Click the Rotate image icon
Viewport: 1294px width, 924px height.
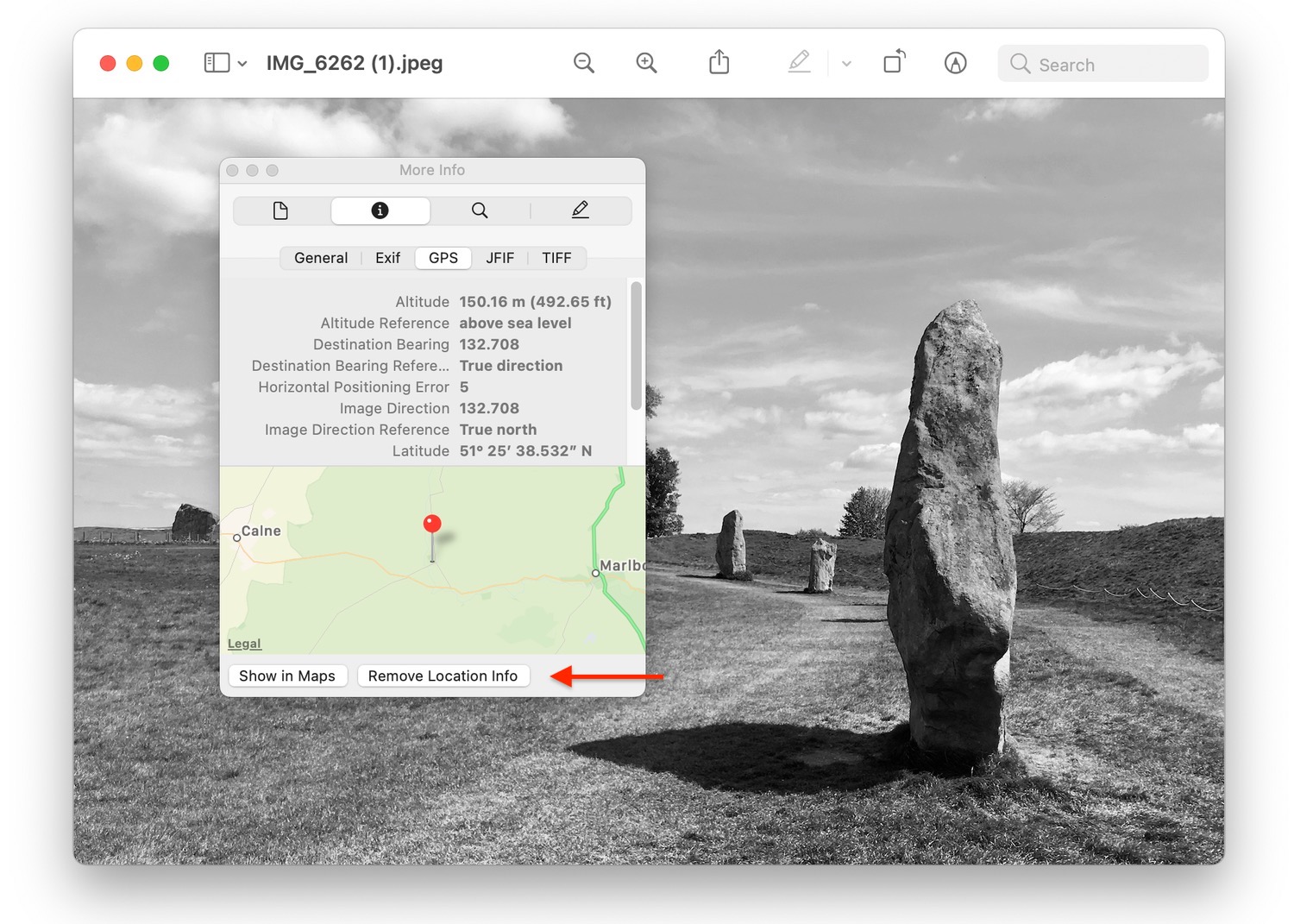tap(895, 62)
